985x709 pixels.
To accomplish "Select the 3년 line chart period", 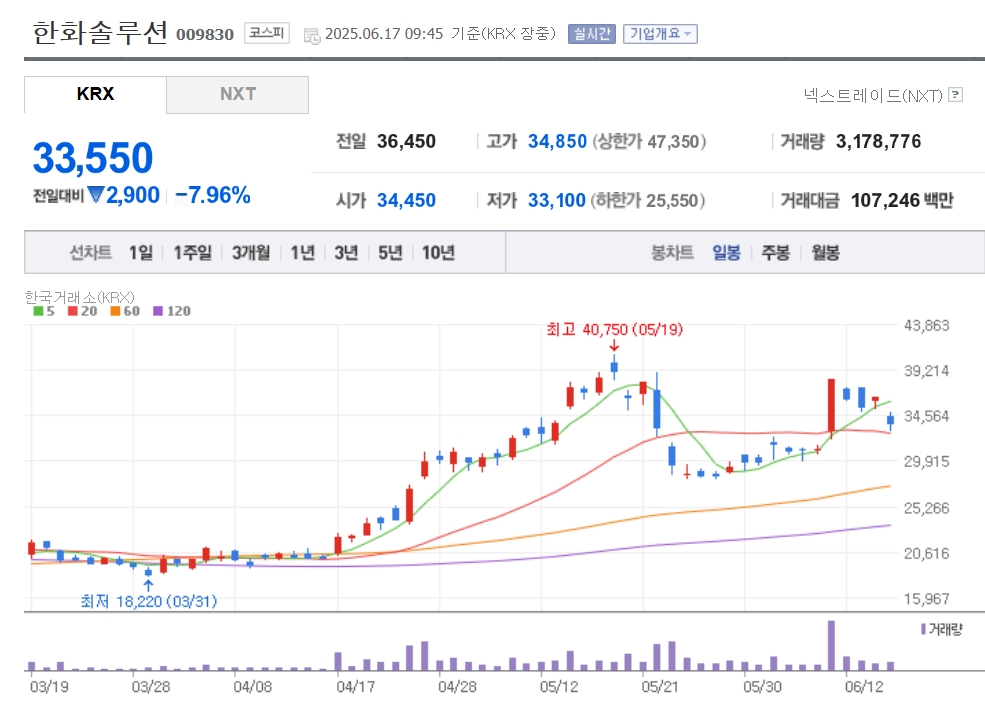I will [346, 252].
